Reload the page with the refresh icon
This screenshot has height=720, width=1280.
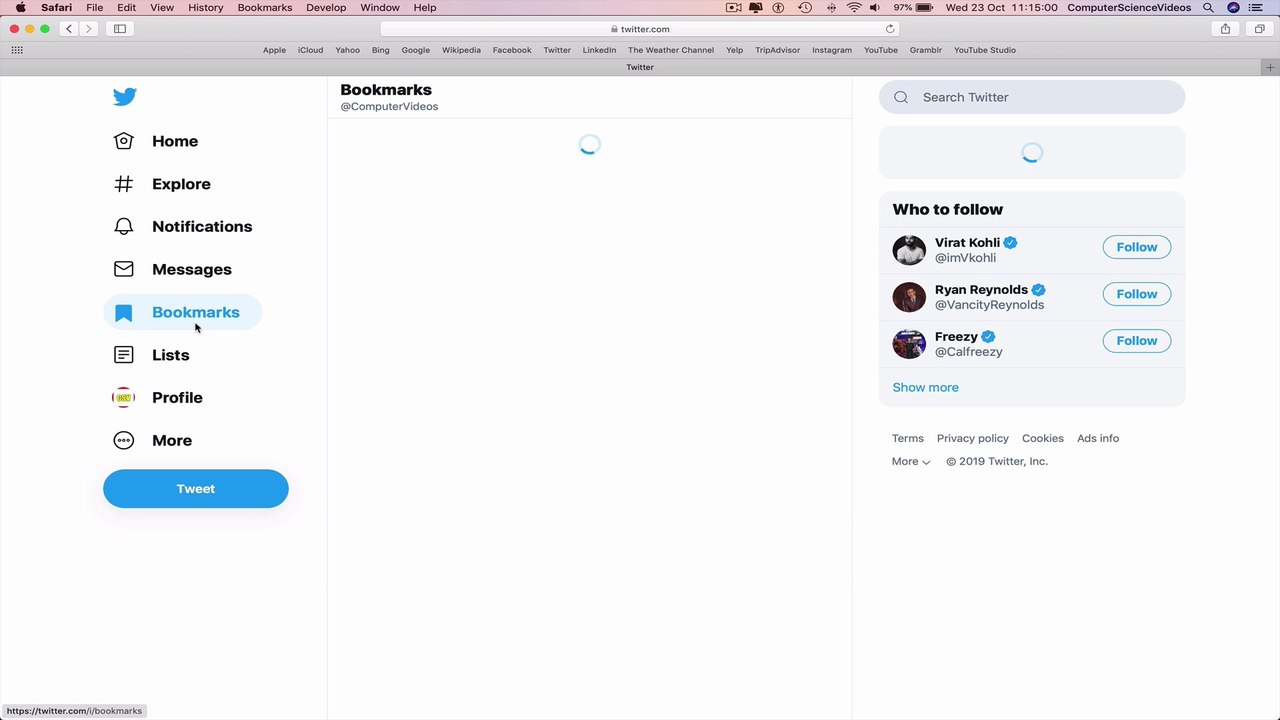tap(890, 29)
